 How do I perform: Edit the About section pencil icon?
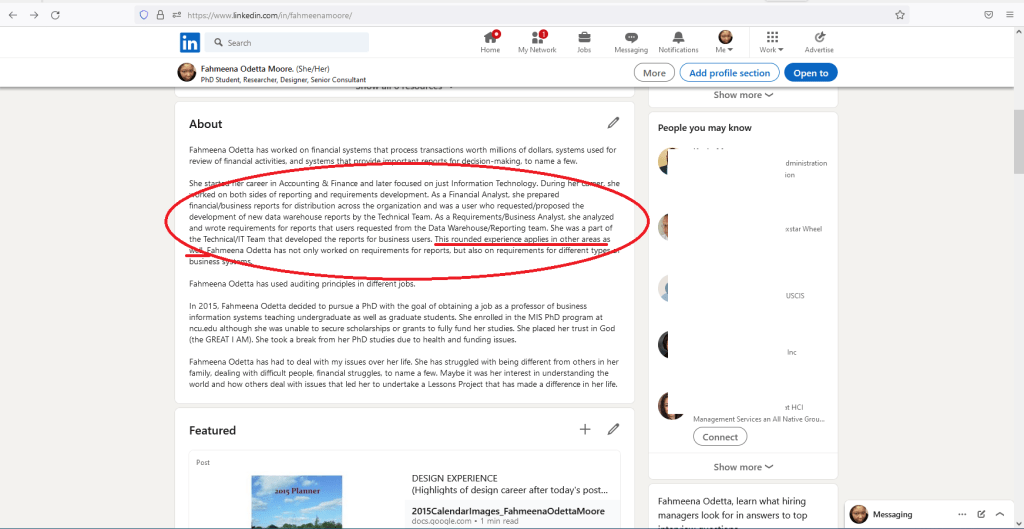coord(613,123)
